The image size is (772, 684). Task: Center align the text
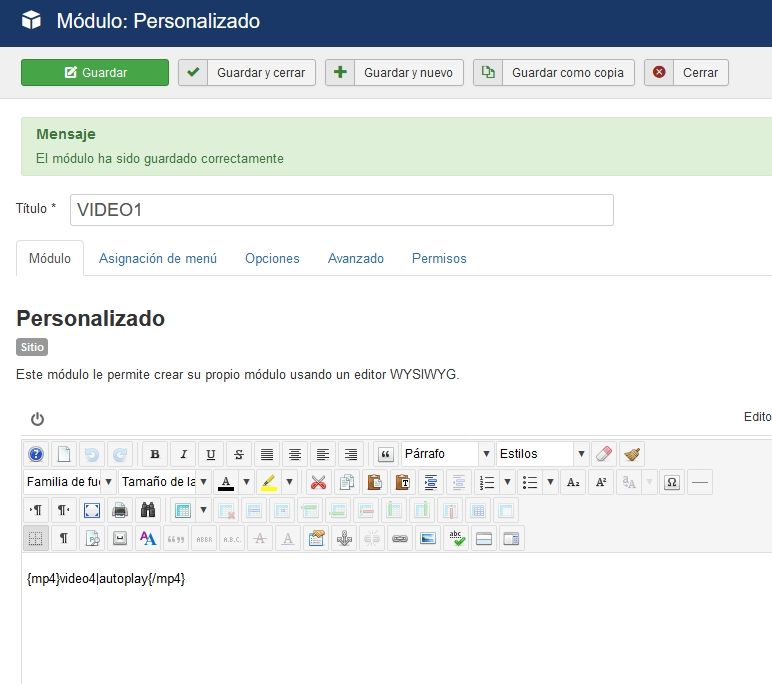[x=295, y=454]
